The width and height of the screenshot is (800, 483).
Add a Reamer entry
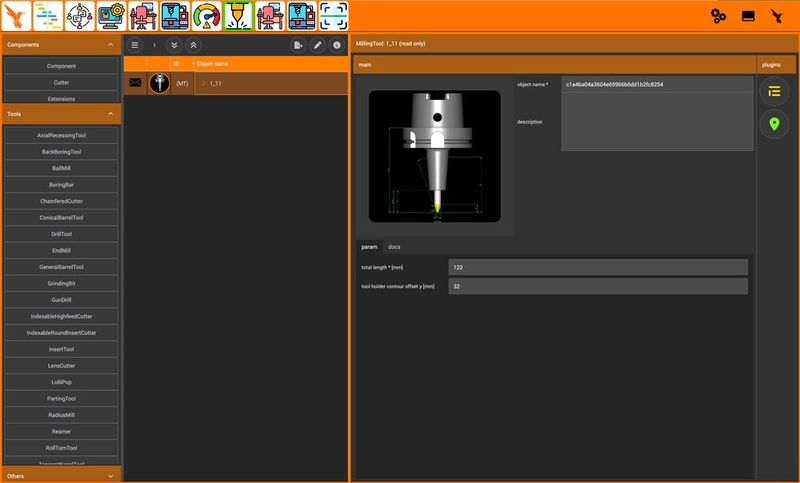(61, 431)
